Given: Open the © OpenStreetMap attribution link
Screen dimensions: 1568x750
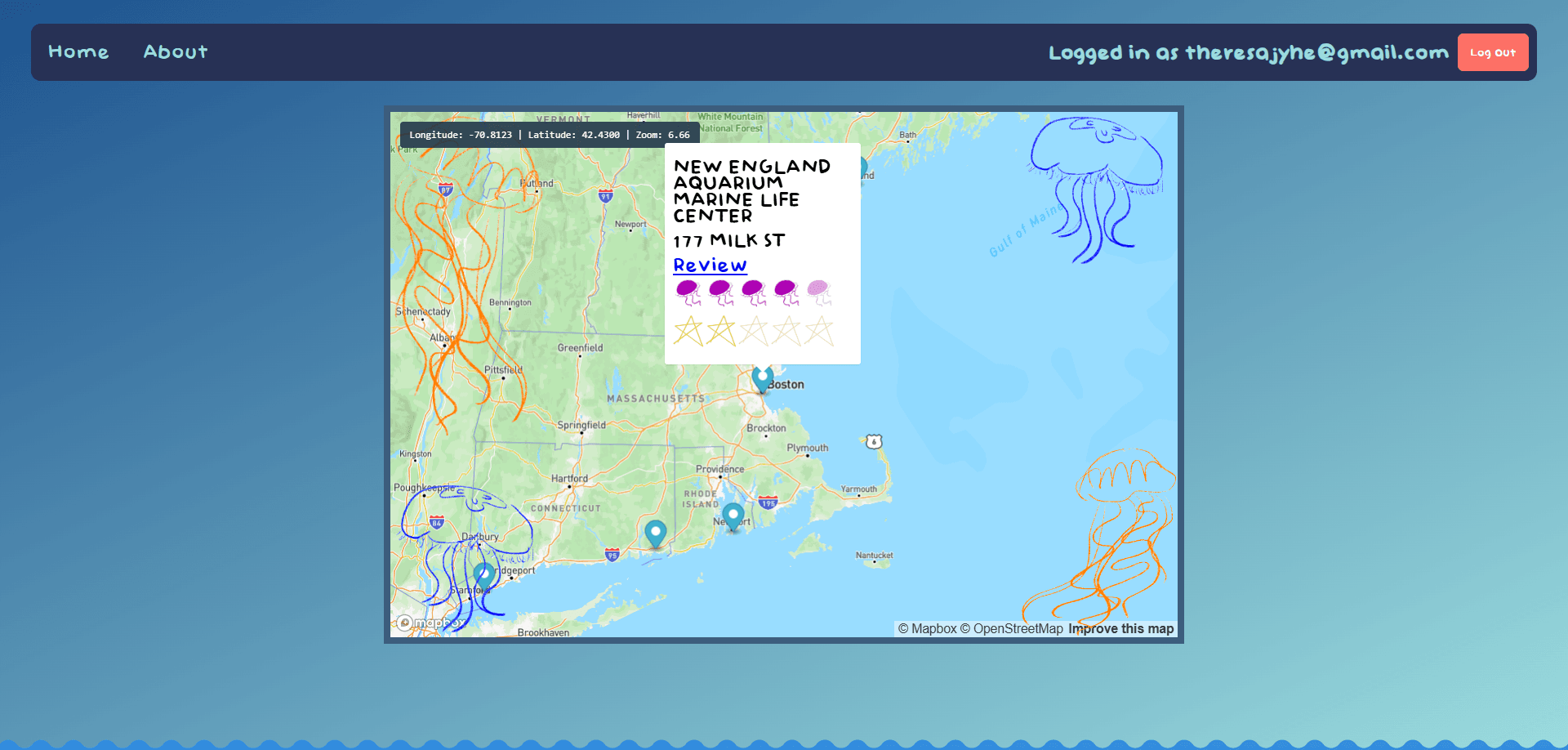Looking at the screenshot, I should click(1012, 628).
